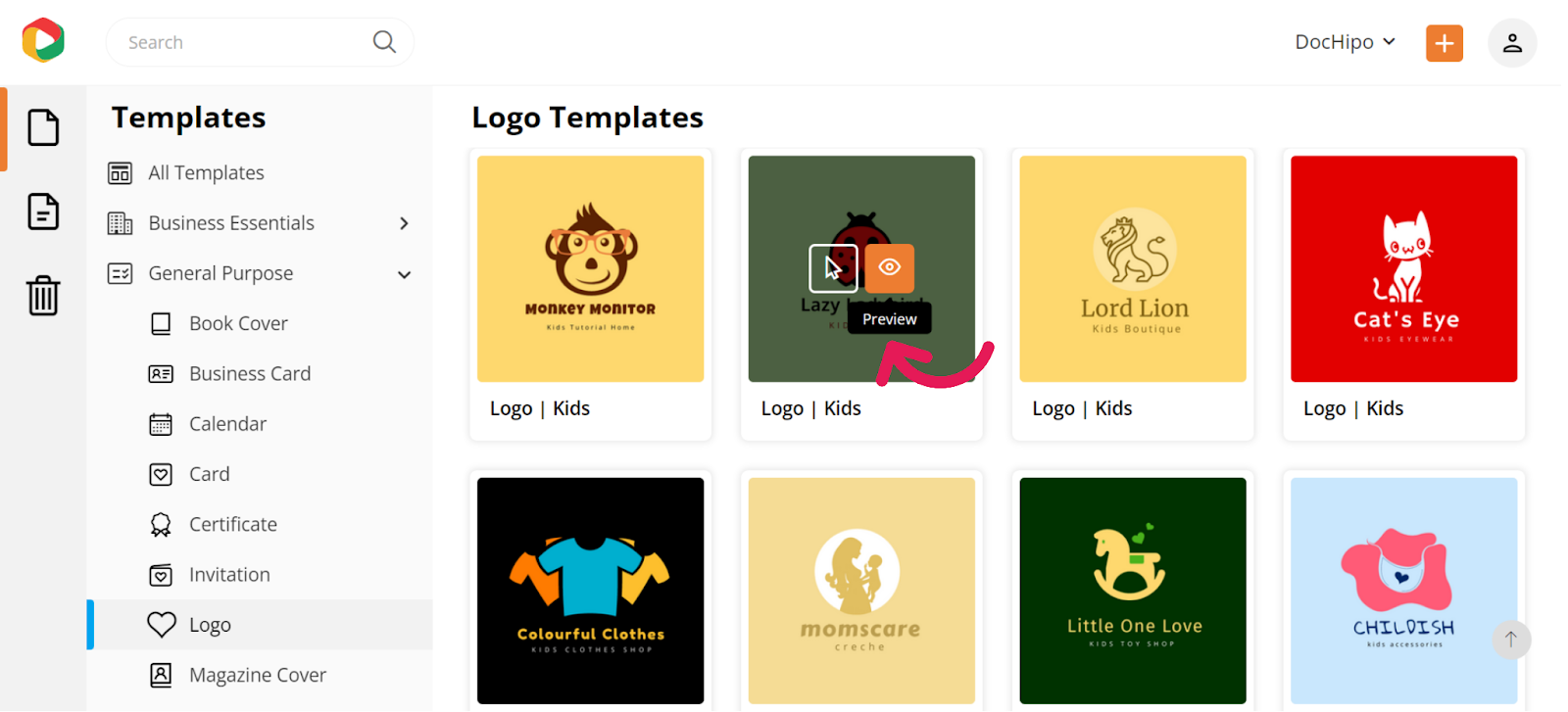Open the trash bin sidebar icon
Image resolution: width=1568 pixels, height=712 pixels.
(43, 295)
